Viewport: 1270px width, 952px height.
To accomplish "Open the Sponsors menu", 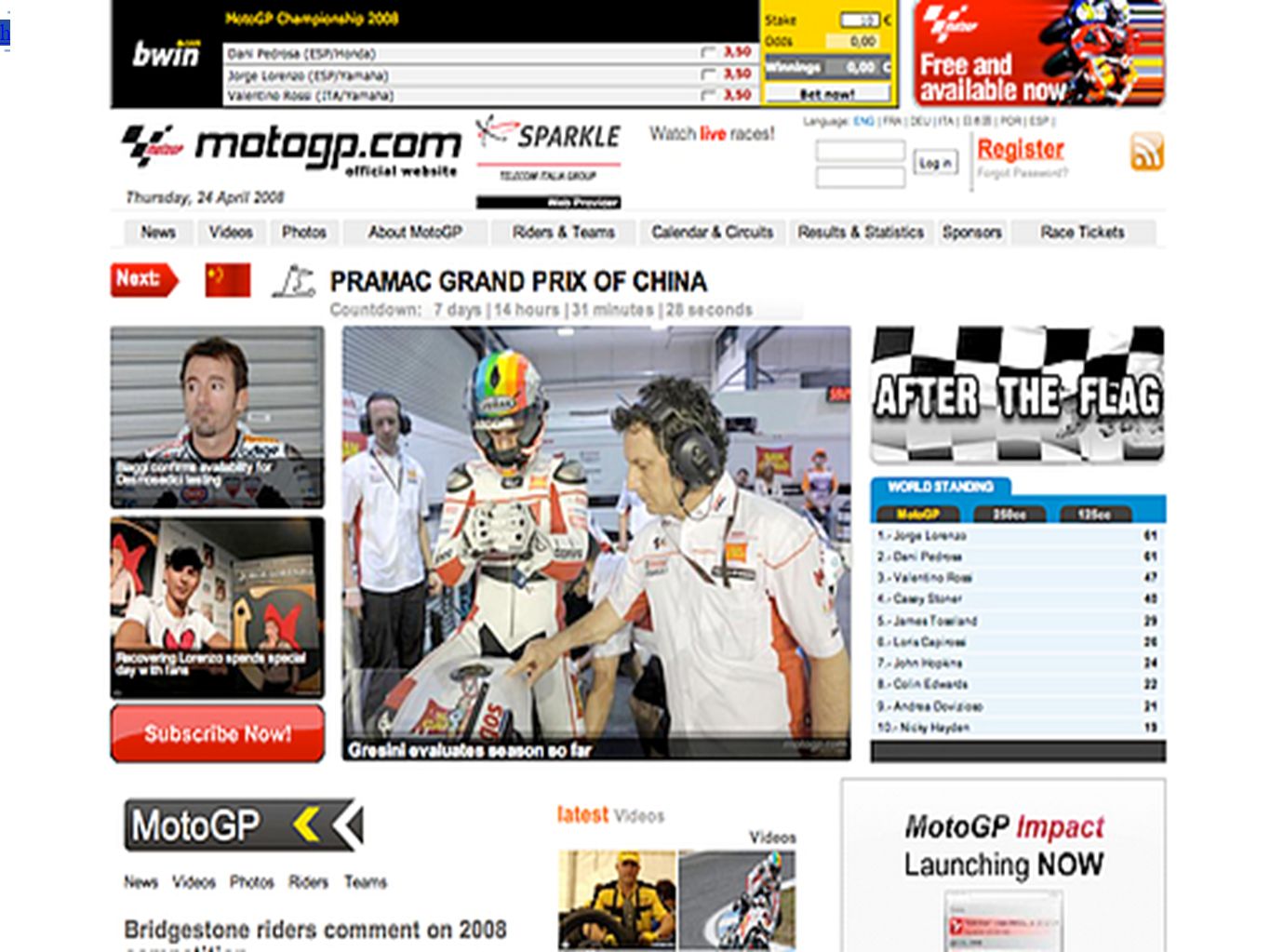I will pyautogui.click(x=972, y=232).
